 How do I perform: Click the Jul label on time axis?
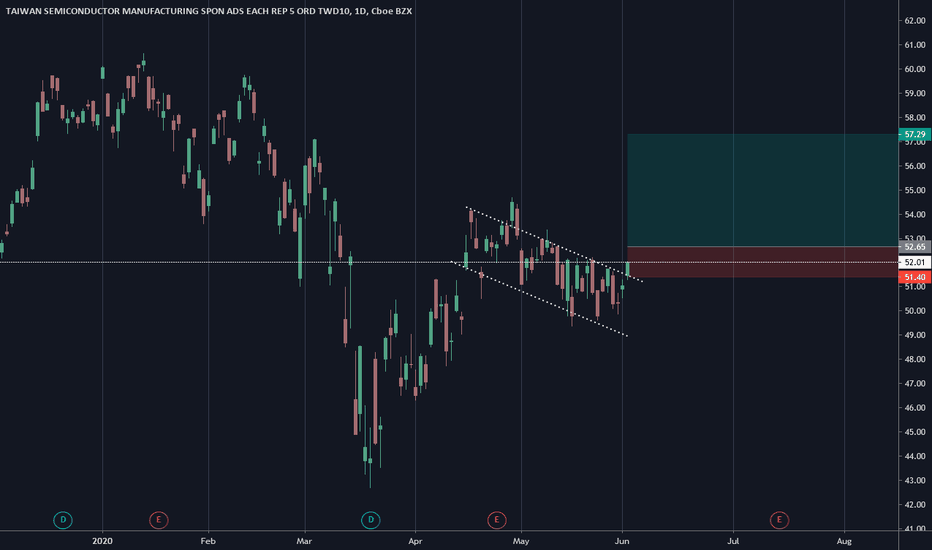(733, 541)
